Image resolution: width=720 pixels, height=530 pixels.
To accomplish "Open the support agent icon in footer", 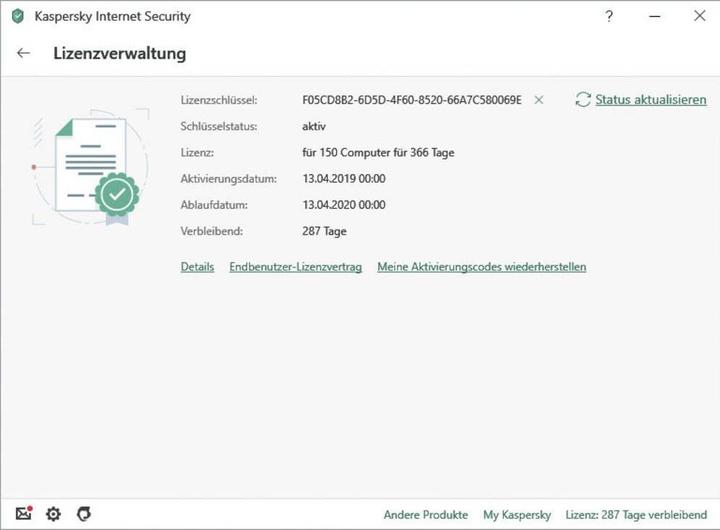I will click(84, 514).
